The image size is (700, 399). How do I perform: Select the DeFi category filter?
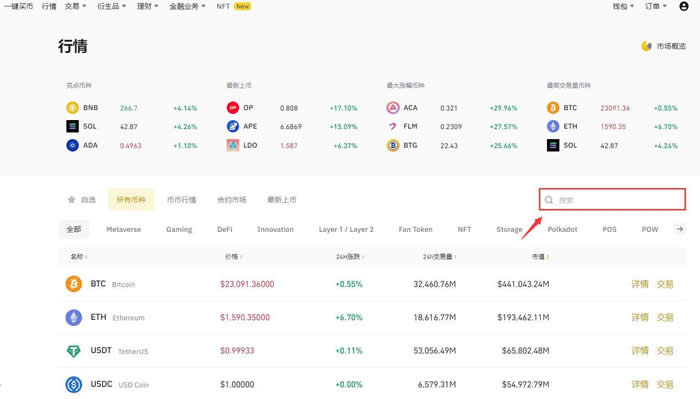225,229
